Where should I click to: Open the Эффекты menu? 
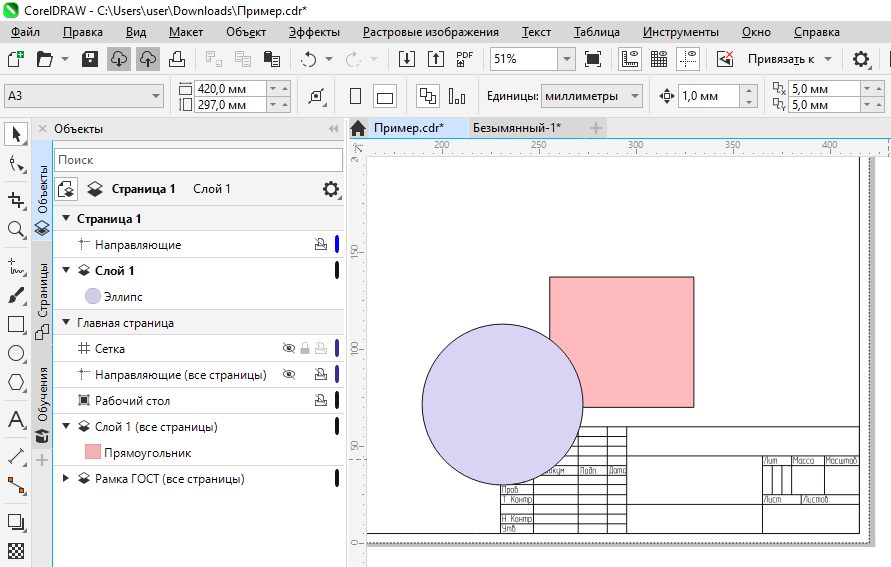314,32
